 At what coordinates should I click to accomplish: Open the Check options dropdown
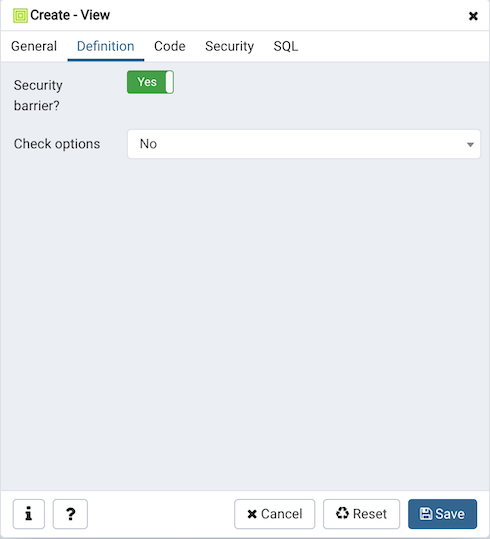(x=304, y=144)
